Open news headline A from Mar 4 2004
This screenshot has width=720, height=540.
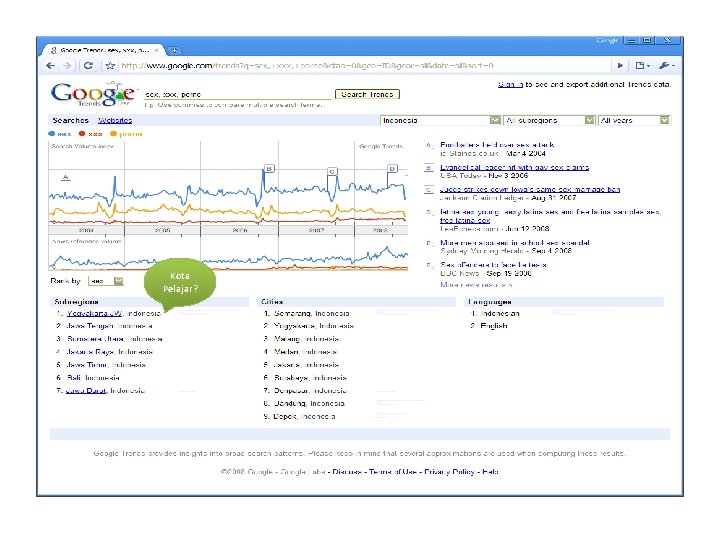(497, 145)
